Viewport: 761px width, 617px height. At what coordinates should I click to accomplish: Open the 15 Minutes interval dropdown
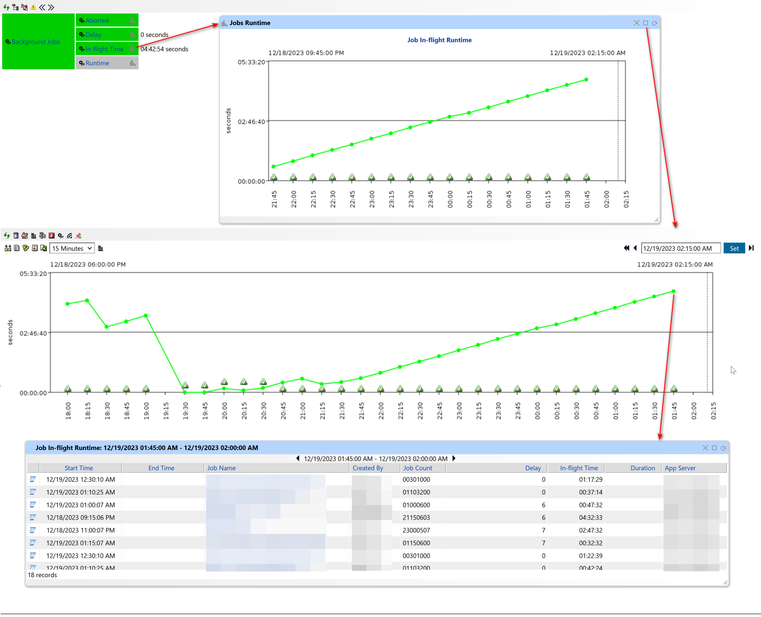pos(72,248)
